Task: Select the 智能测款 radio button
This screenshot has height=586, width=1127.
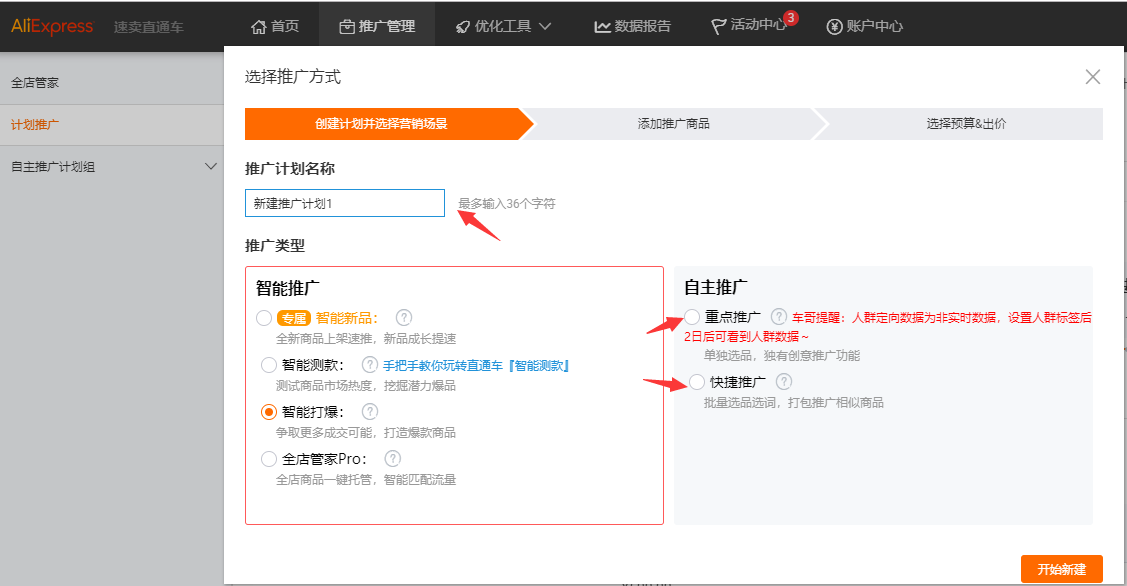Action: [267, 365]
